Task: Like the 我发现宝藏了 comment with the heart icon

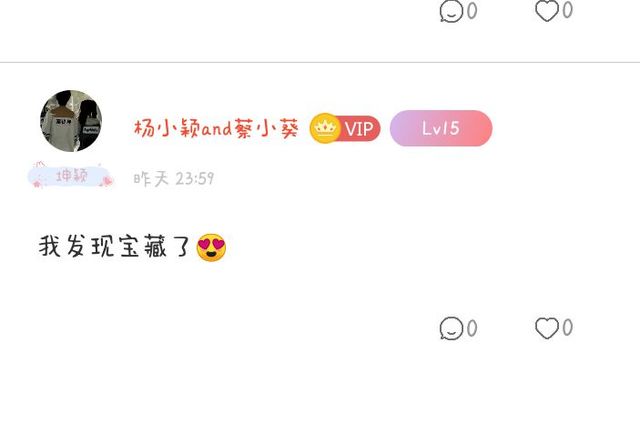Action: tap(547, 328)
